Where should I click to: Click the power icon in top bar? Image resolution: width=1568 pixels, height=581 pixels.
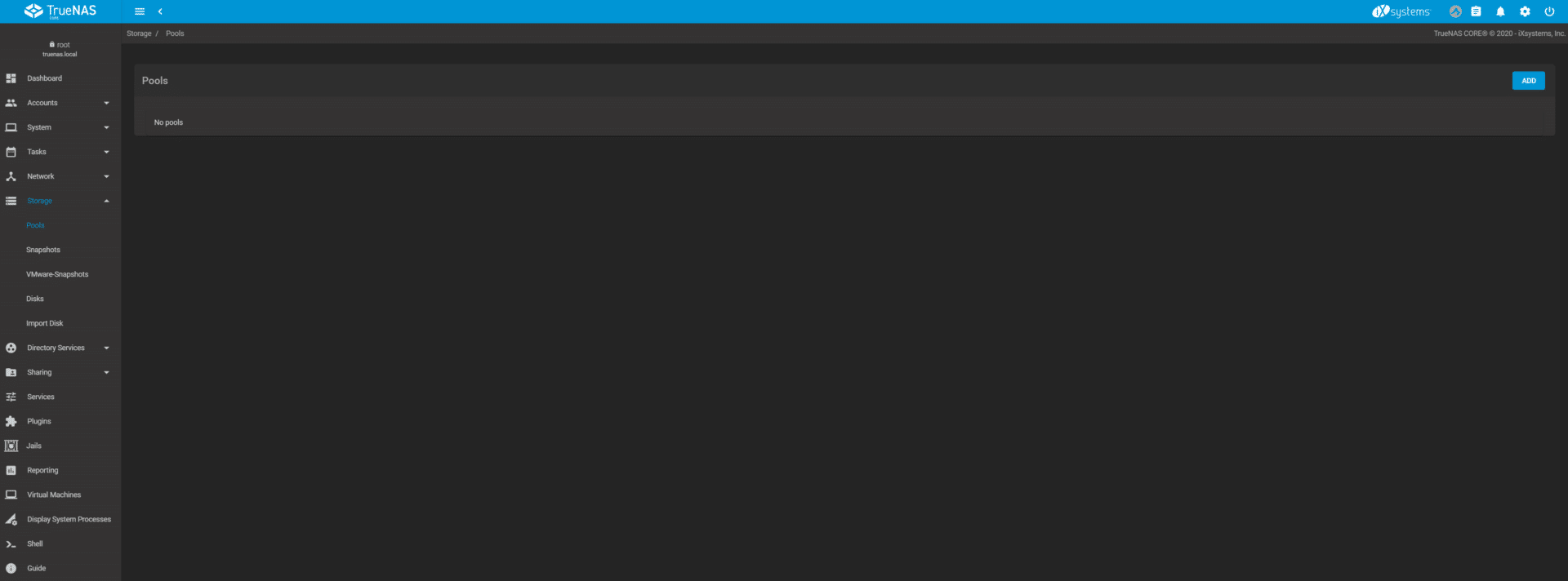(1549, 11)
